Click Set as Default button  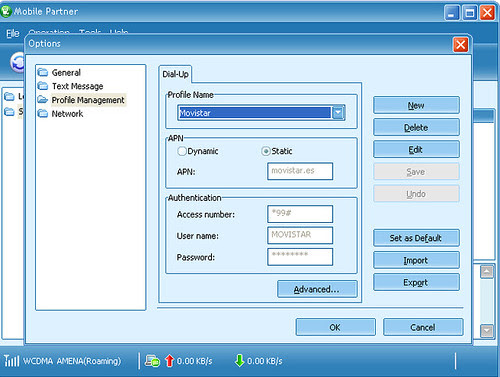point(416,238)
